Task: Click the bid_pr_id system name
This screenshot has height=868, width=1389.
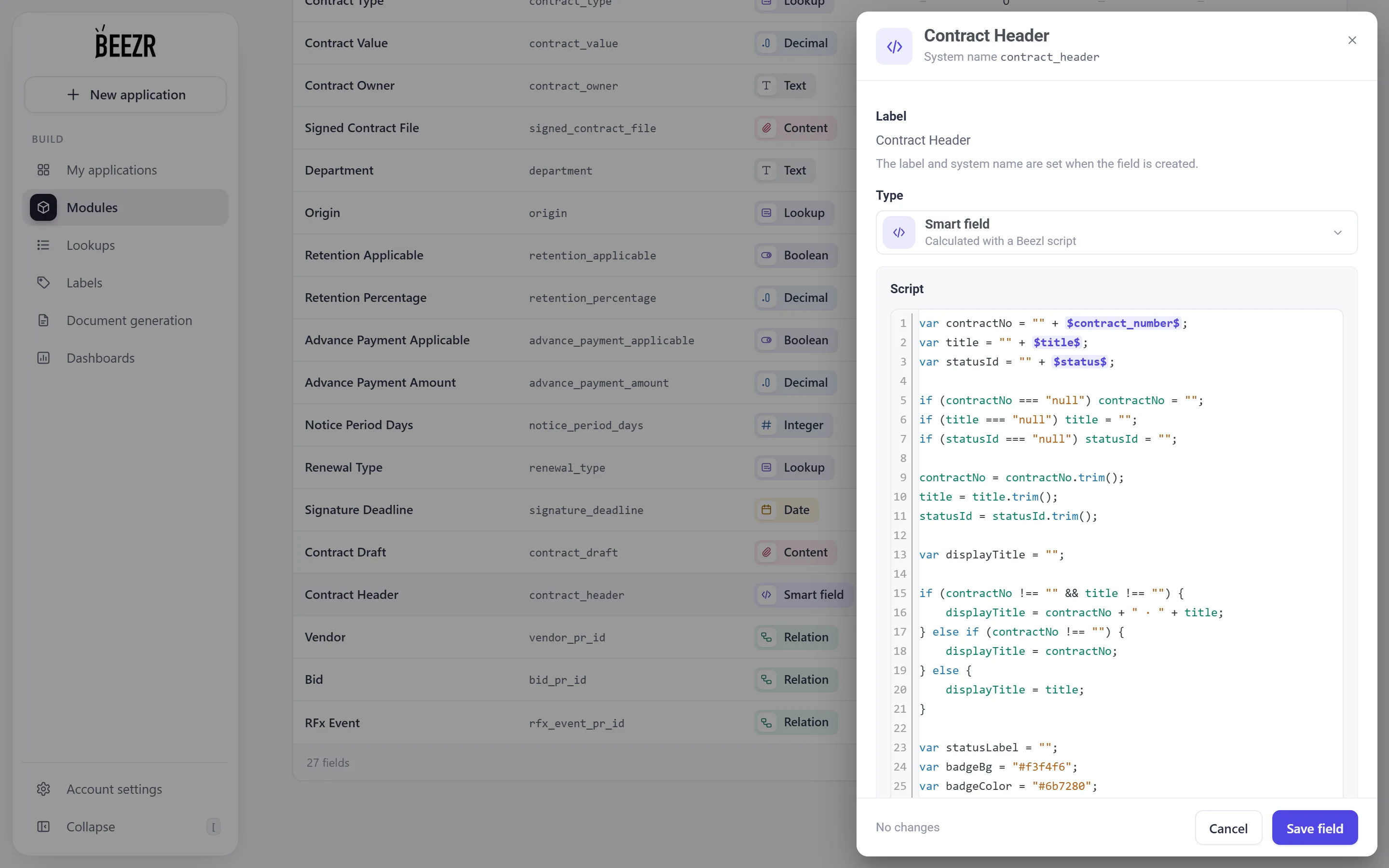Action: [558, 680]
